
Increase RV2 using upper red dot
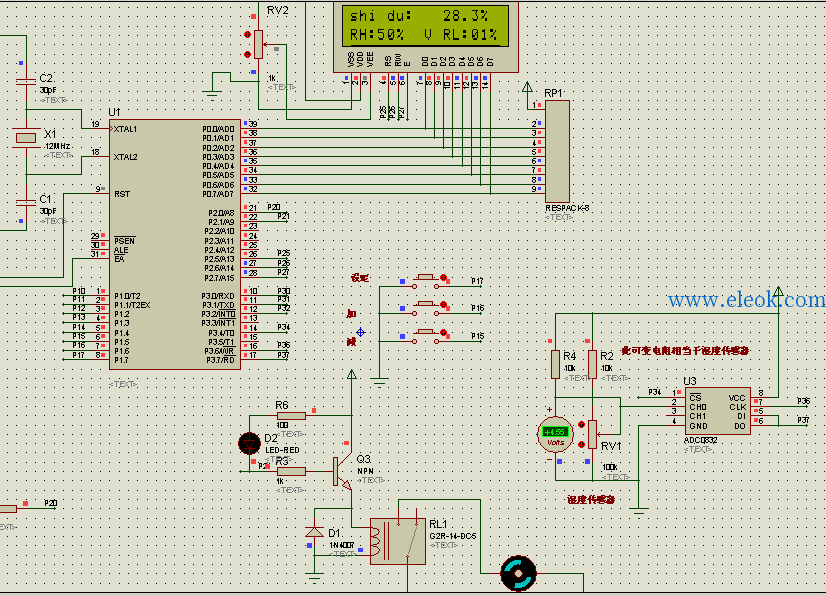point(247,35)
